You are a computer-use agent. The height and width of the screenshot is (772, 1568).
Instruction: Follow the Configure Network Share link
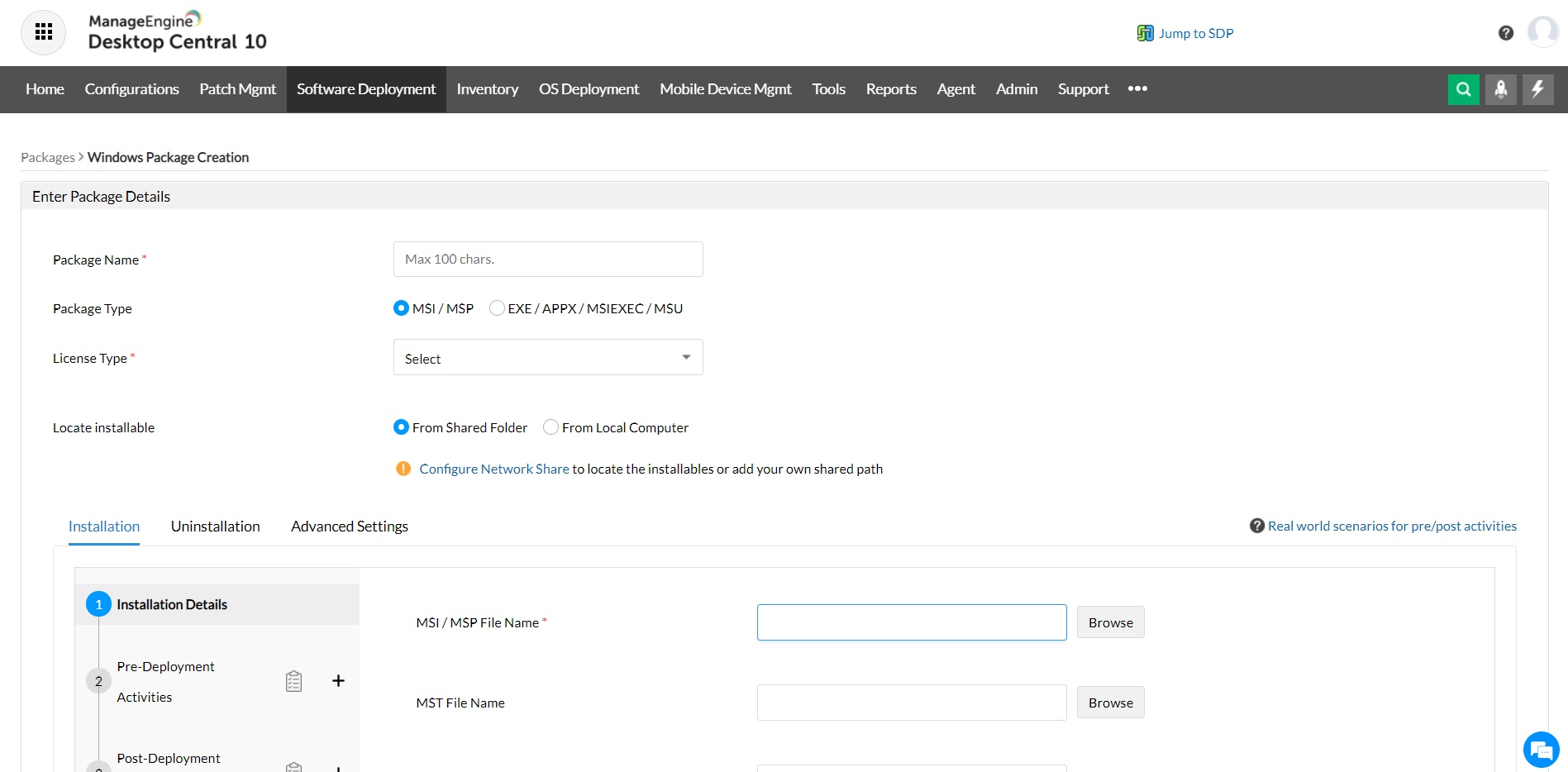(493, 469)
